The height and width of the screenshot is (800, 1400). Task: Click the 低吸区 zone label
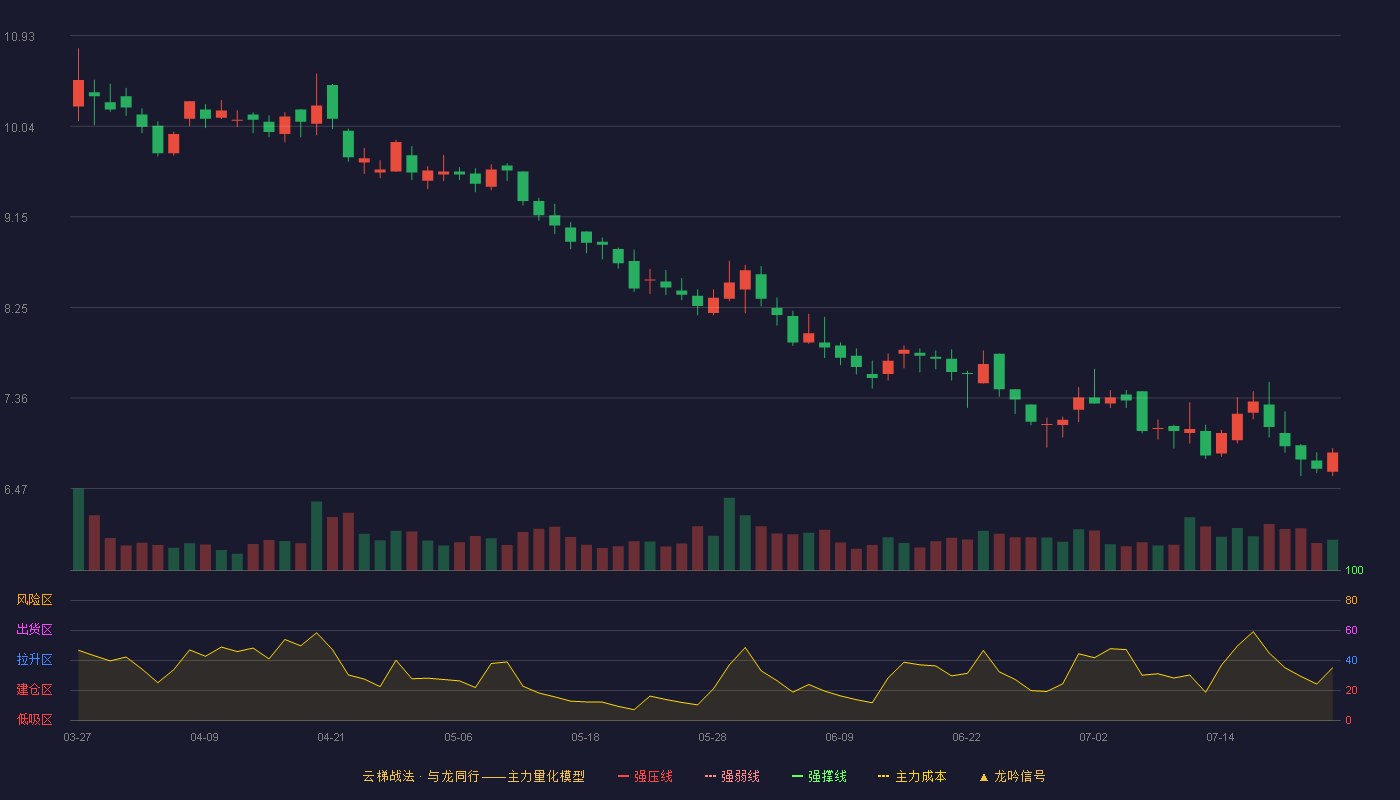click(34, 719)
